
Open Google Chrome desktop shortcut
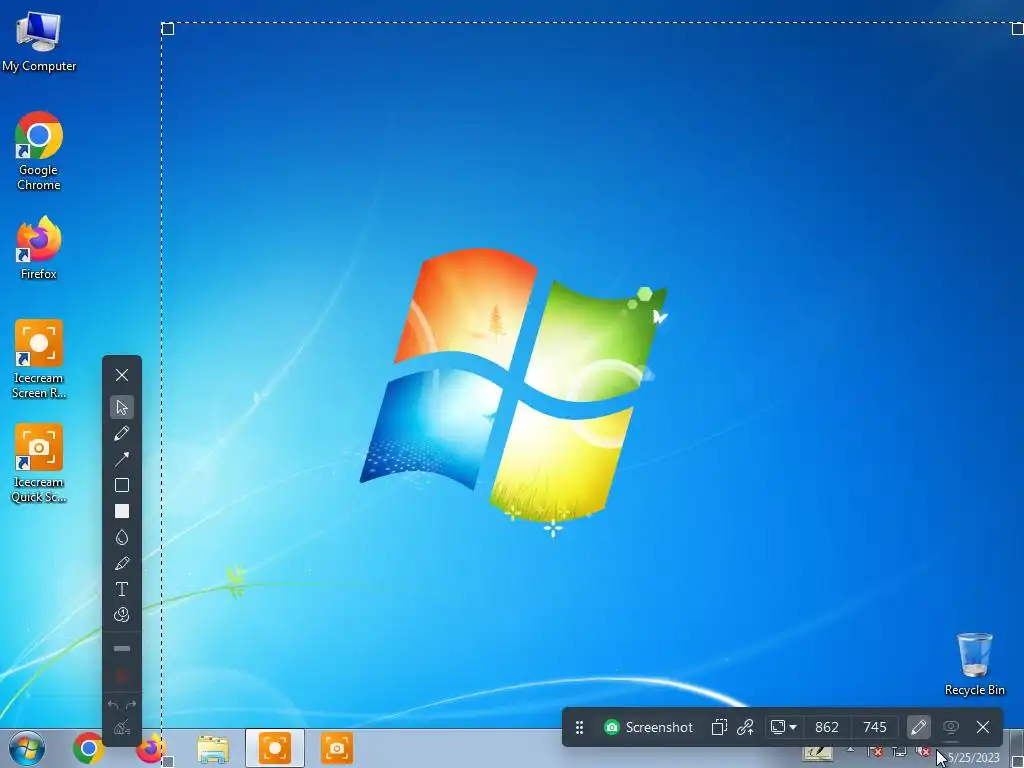click(x=39, y=151)
